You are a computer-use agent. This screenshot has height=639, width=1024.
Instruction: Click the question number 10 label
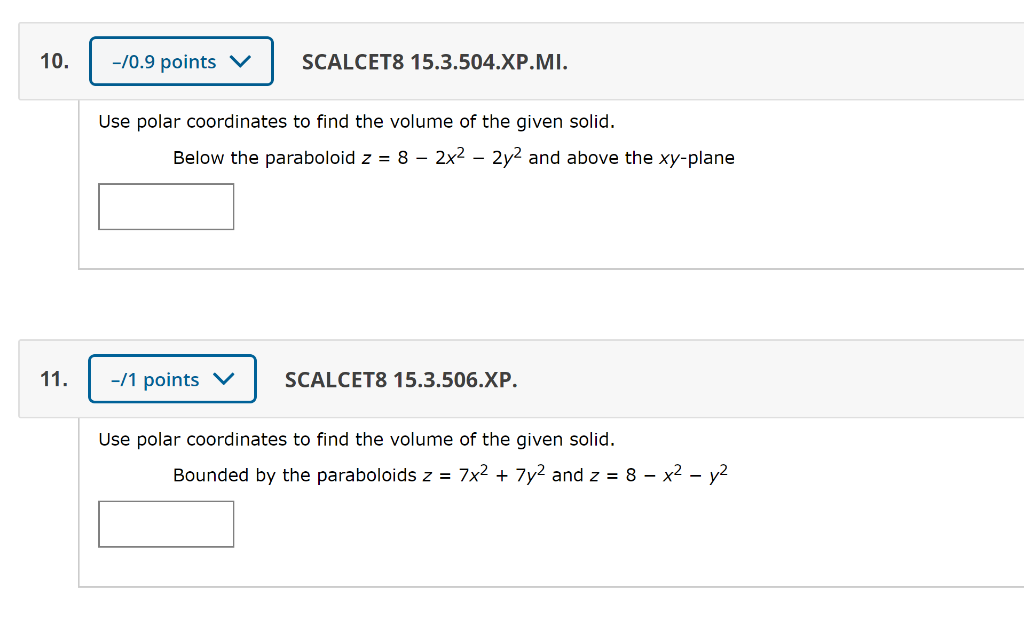53,61
